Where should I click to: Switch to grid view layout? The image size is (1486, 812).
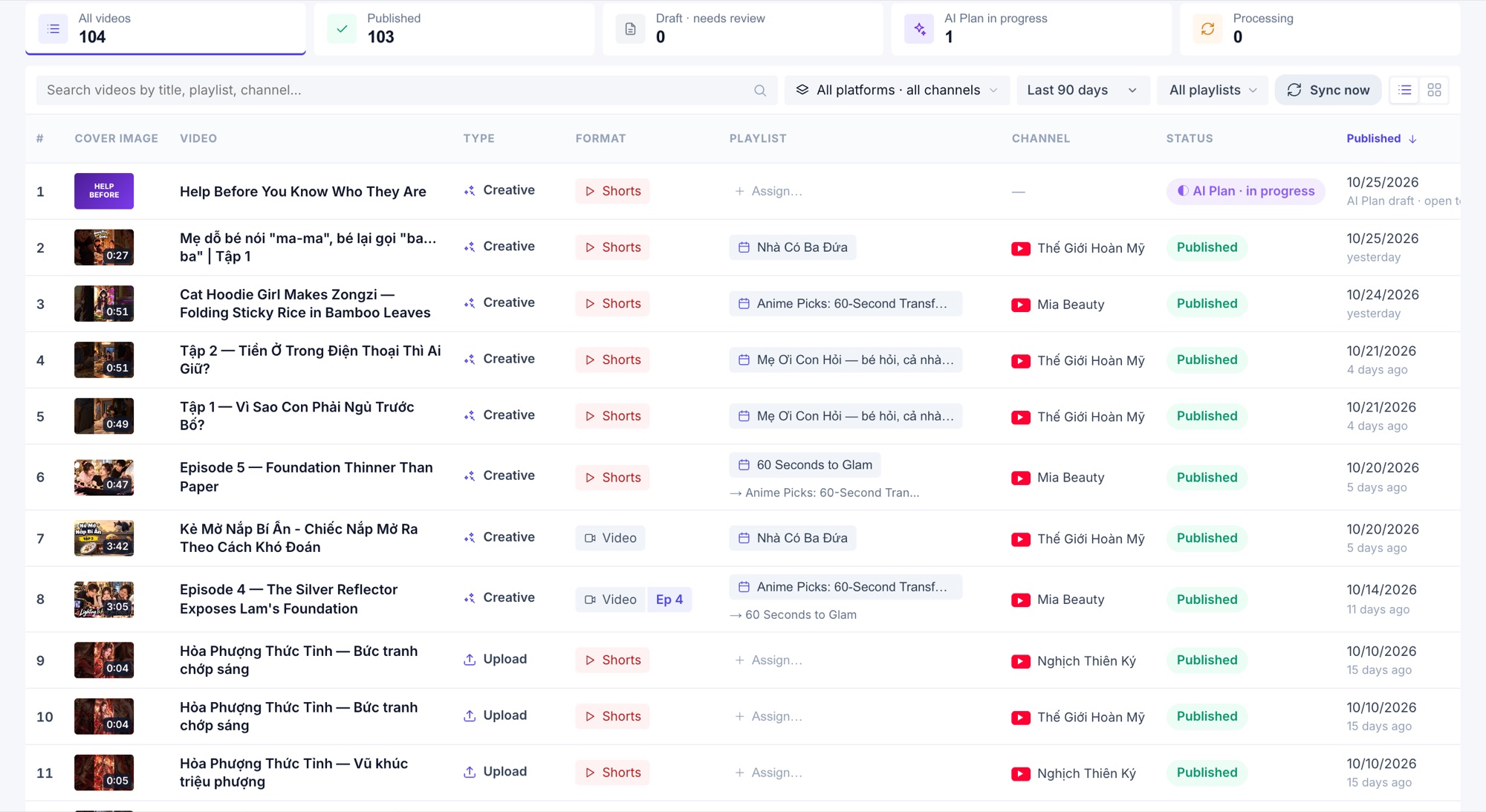pos(1434,90)
